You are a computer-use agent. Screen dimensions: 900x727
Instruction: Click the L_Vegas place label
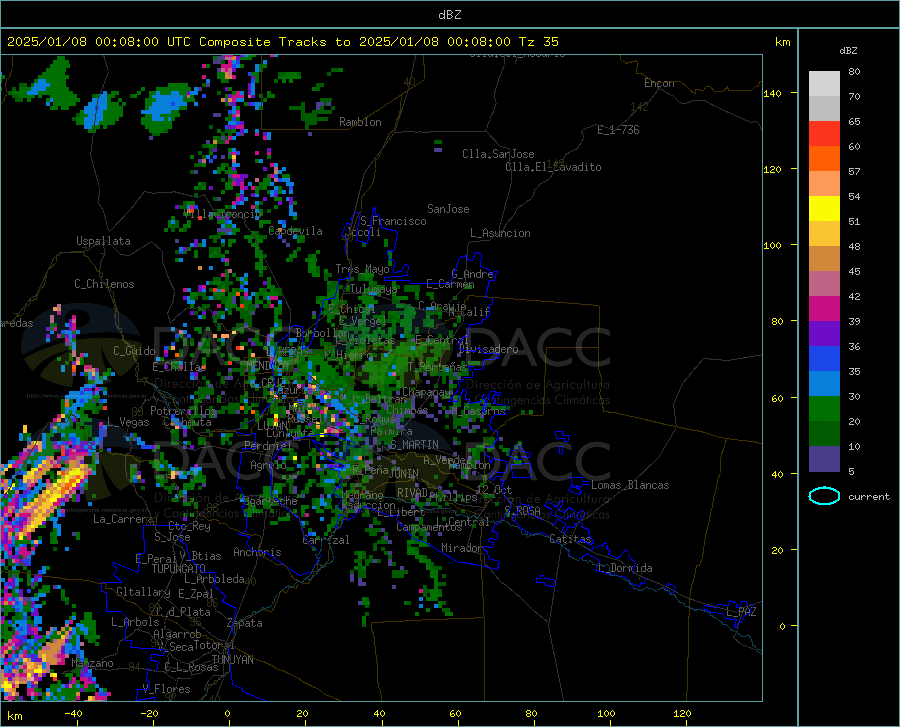(x=128, y=422)
